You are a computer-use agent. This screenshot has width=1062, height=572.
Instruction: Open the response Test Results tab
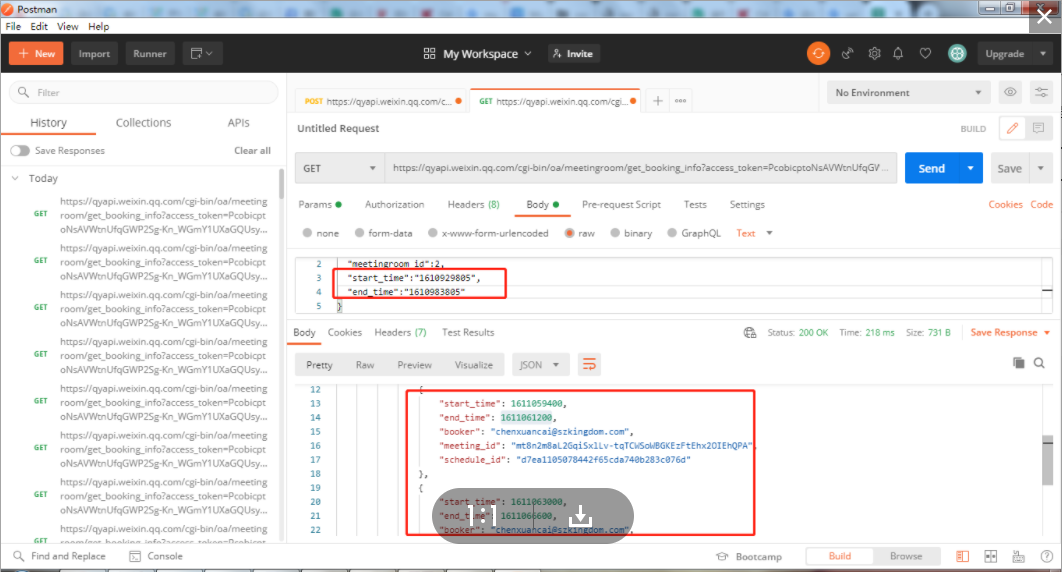point(468,332)
